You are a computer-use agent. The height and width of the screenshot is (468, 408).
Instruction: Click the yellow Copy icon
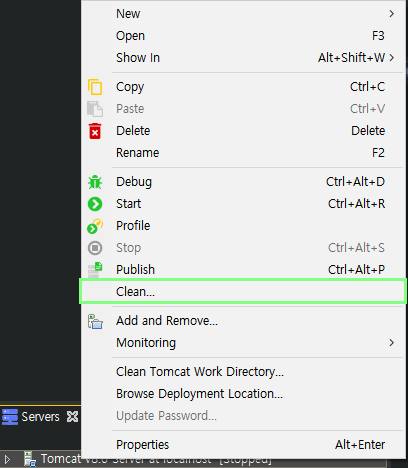click(x=95, y=87)
